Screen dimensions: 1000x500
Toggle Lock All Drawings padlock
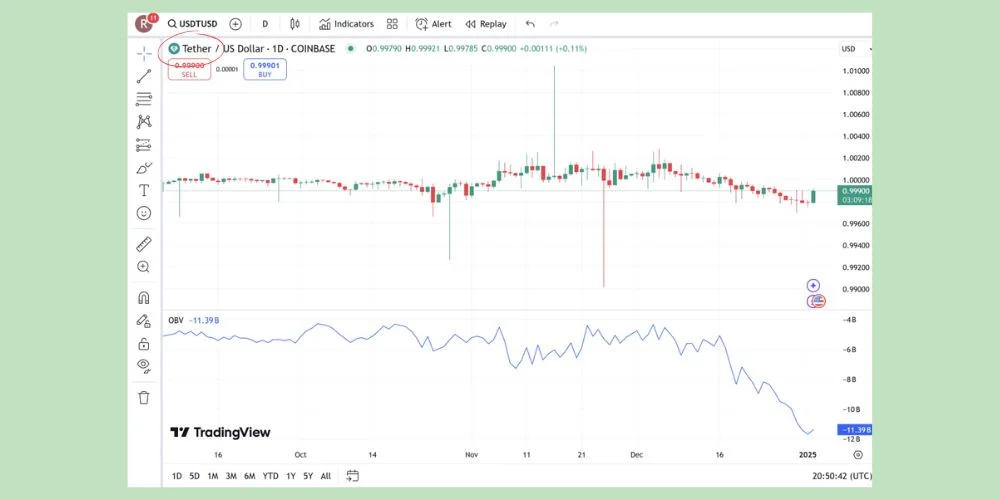[x=144, y=343]
